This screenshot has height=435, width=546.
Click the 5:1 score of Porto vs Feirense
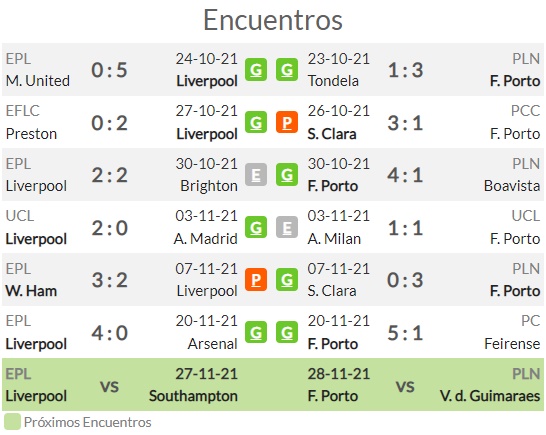405,333
